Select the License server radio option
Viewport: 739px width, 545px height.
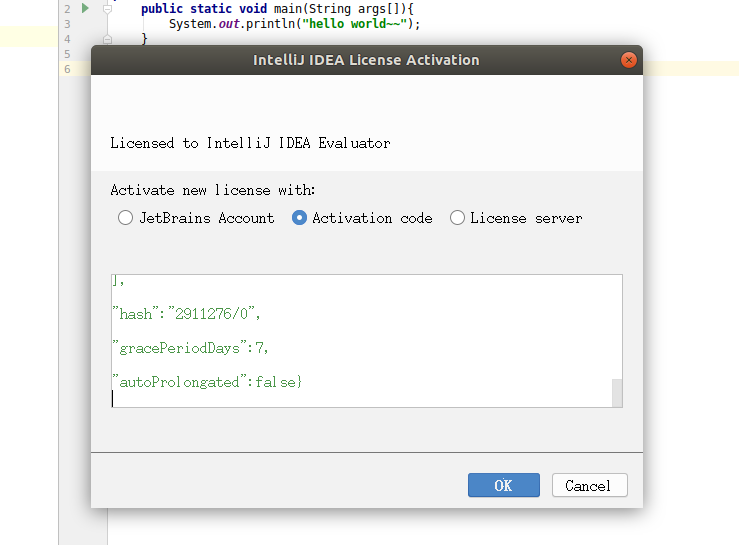point(457,218)
